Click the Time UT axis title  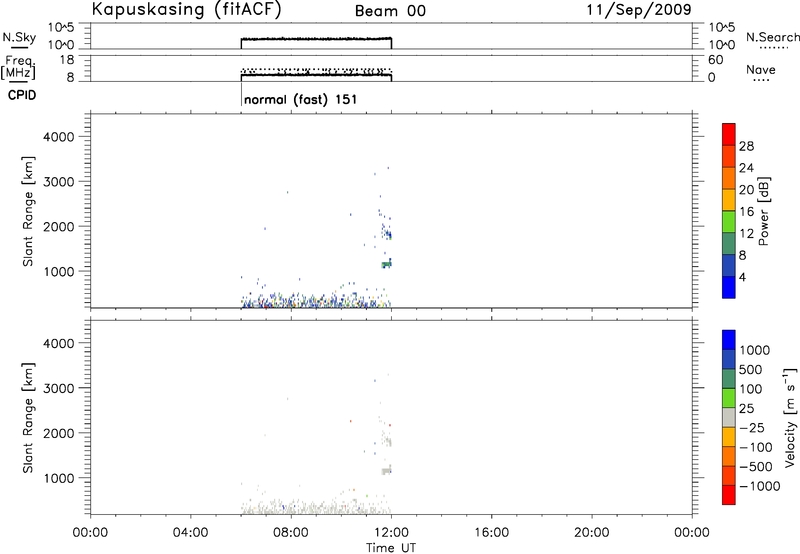coord(391,547)
